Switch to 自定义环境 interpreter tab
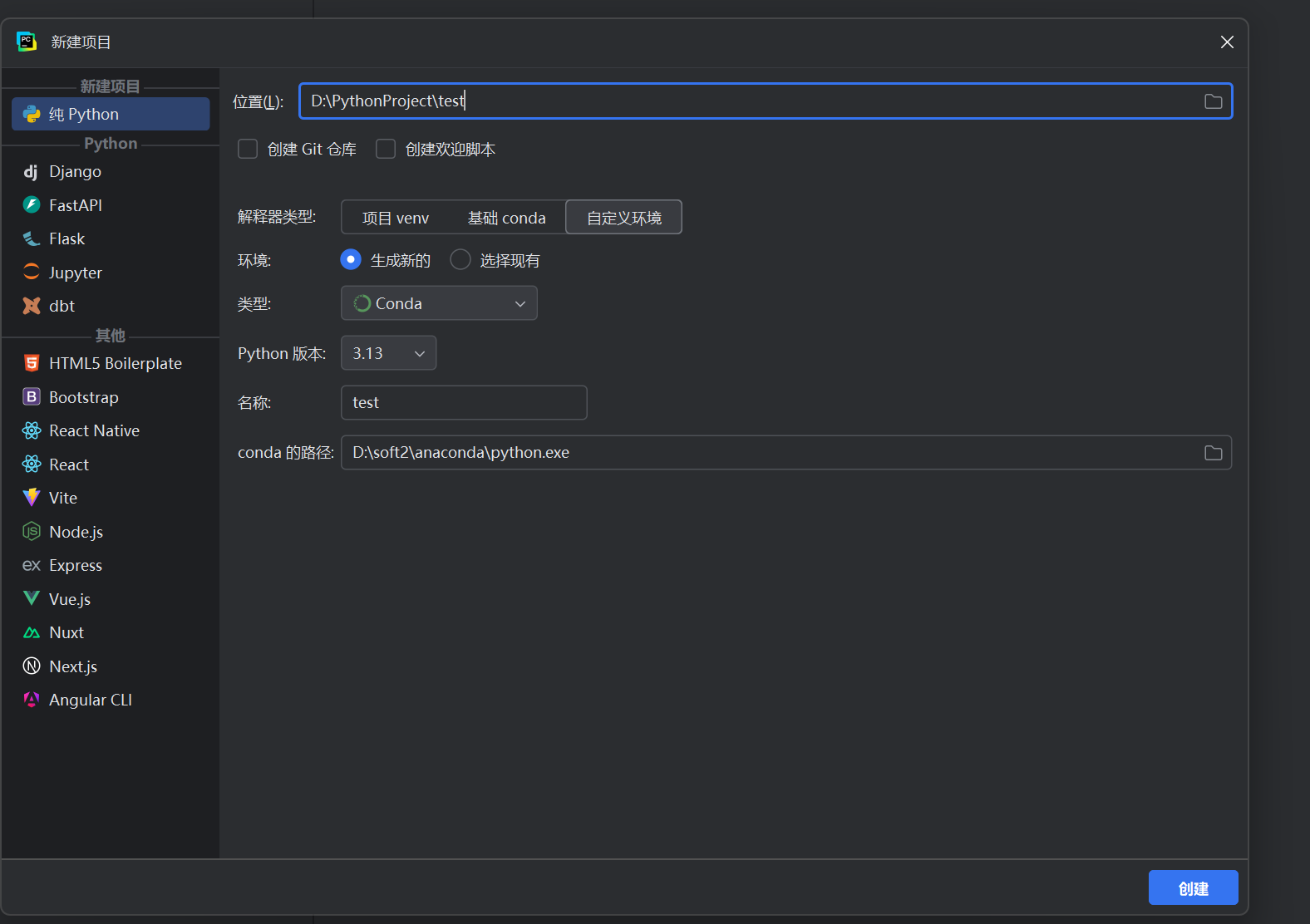The image size is (1310, 924). (624, 218)
